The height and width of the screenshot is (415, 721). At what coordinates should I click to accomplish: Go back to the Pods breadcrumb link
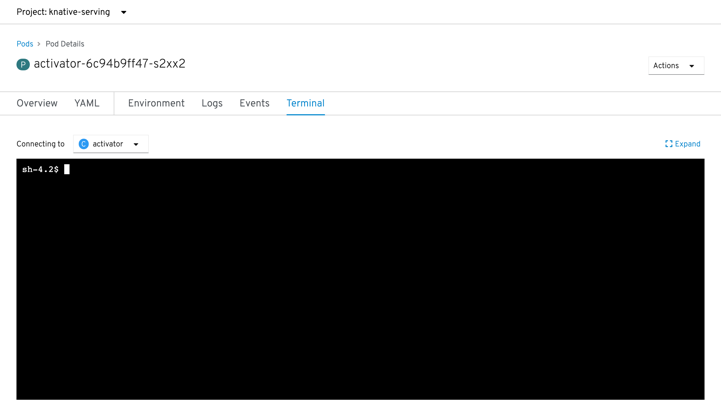25,44
